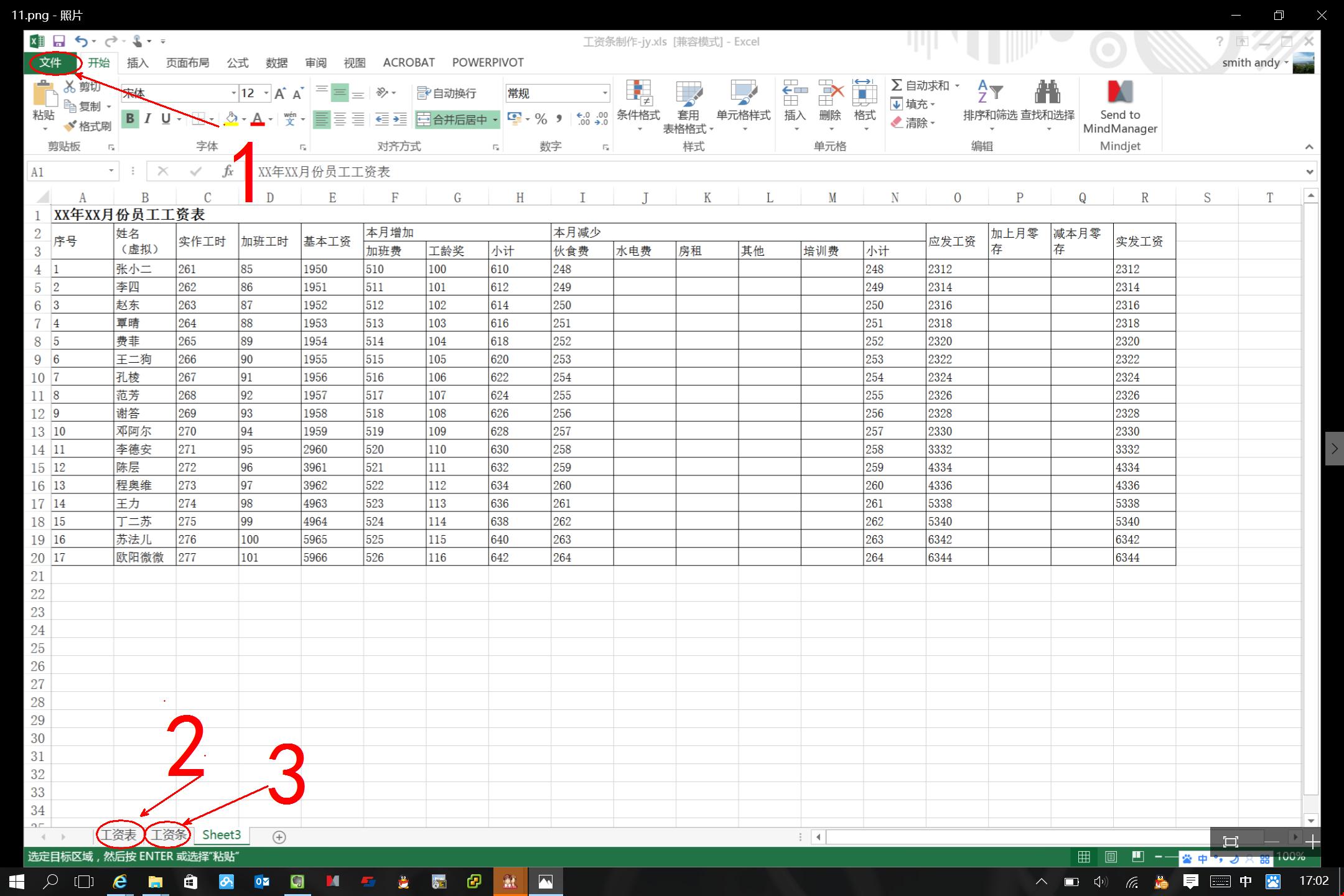Click the Save disk icon
The height and width of the screenshot is (896, 1344).
[x=58, y=42]
